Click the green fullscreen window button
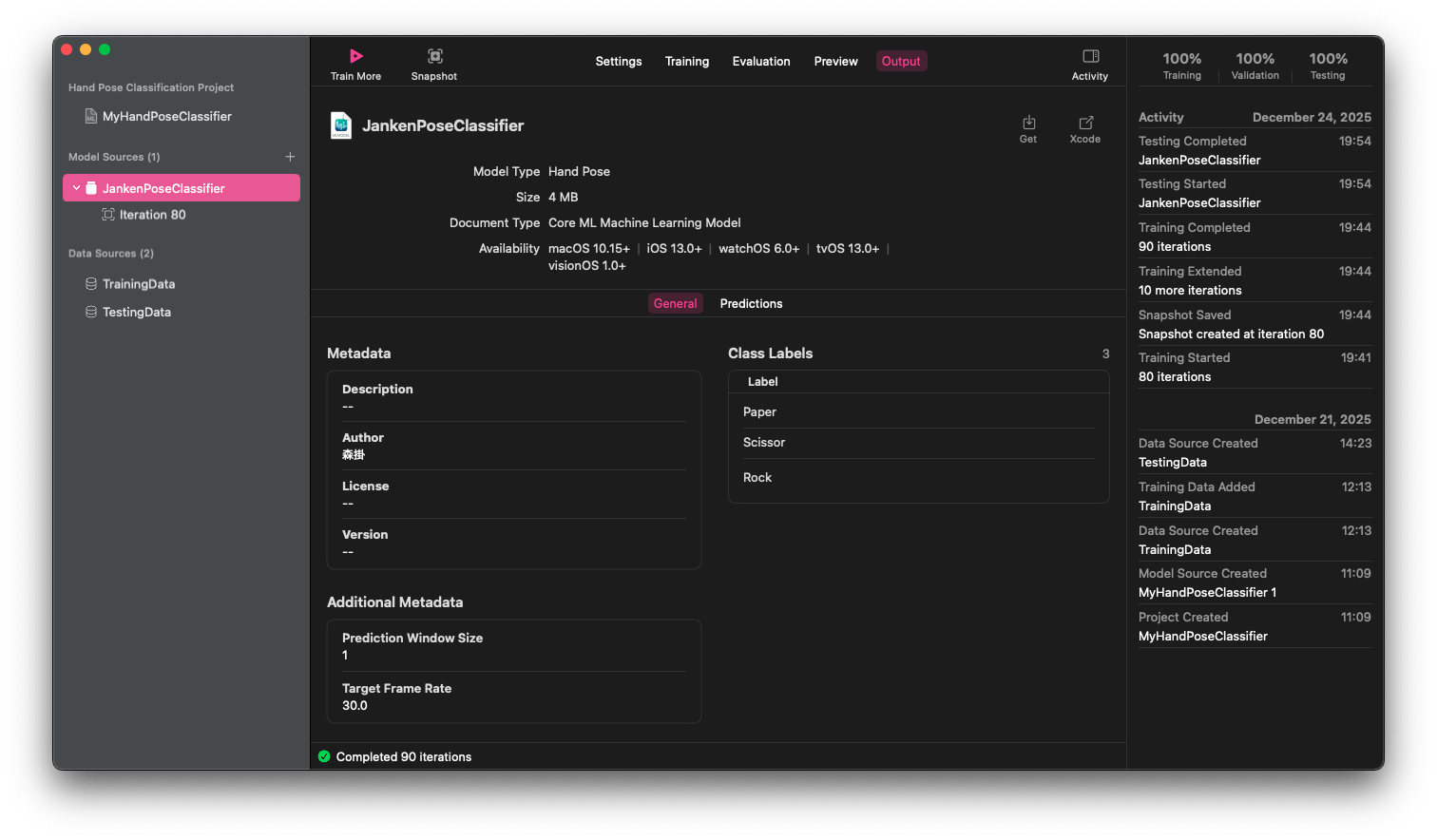Screen dimensions: 1437x840 click(105, 49)
